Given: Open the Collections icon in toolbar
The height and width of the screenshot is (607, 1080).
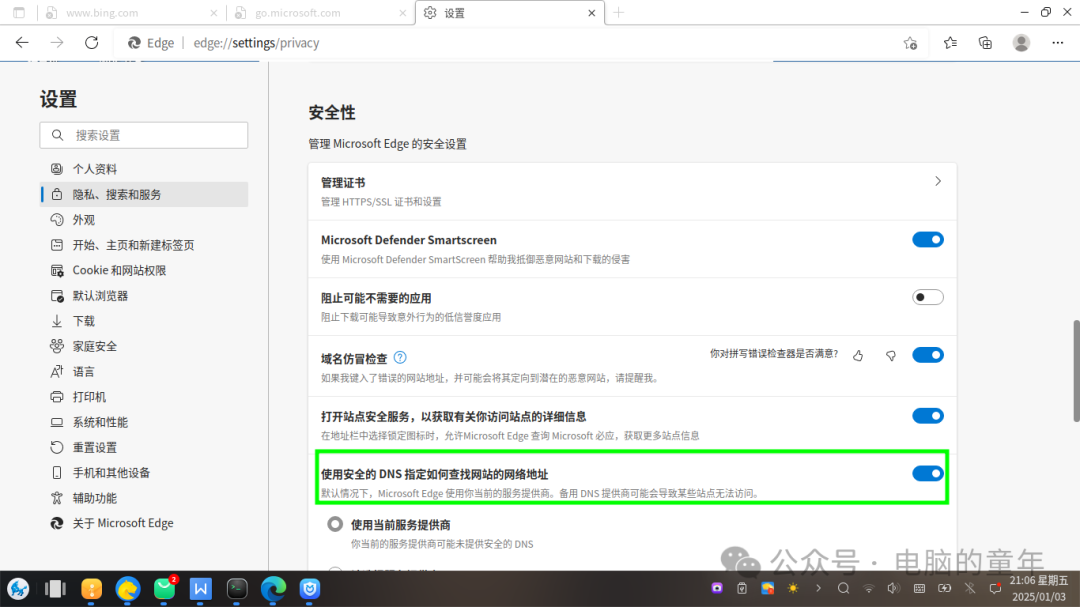Looking at the screenshot, I should (985, 43).
